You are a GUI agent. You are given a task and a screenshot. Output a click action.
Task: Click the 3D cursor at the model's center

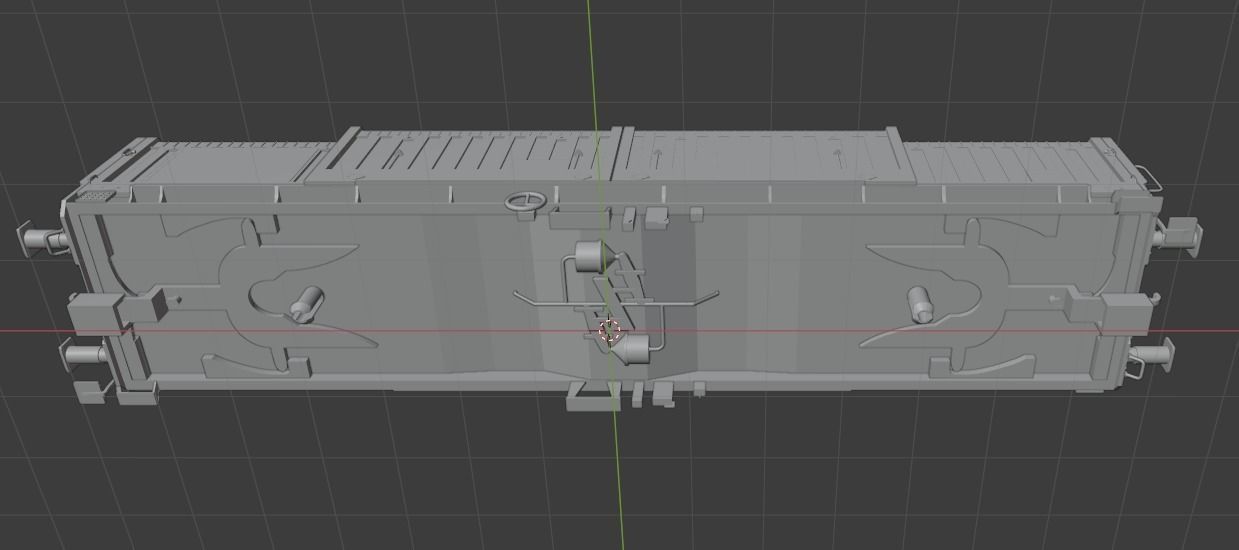coord(610,331)
